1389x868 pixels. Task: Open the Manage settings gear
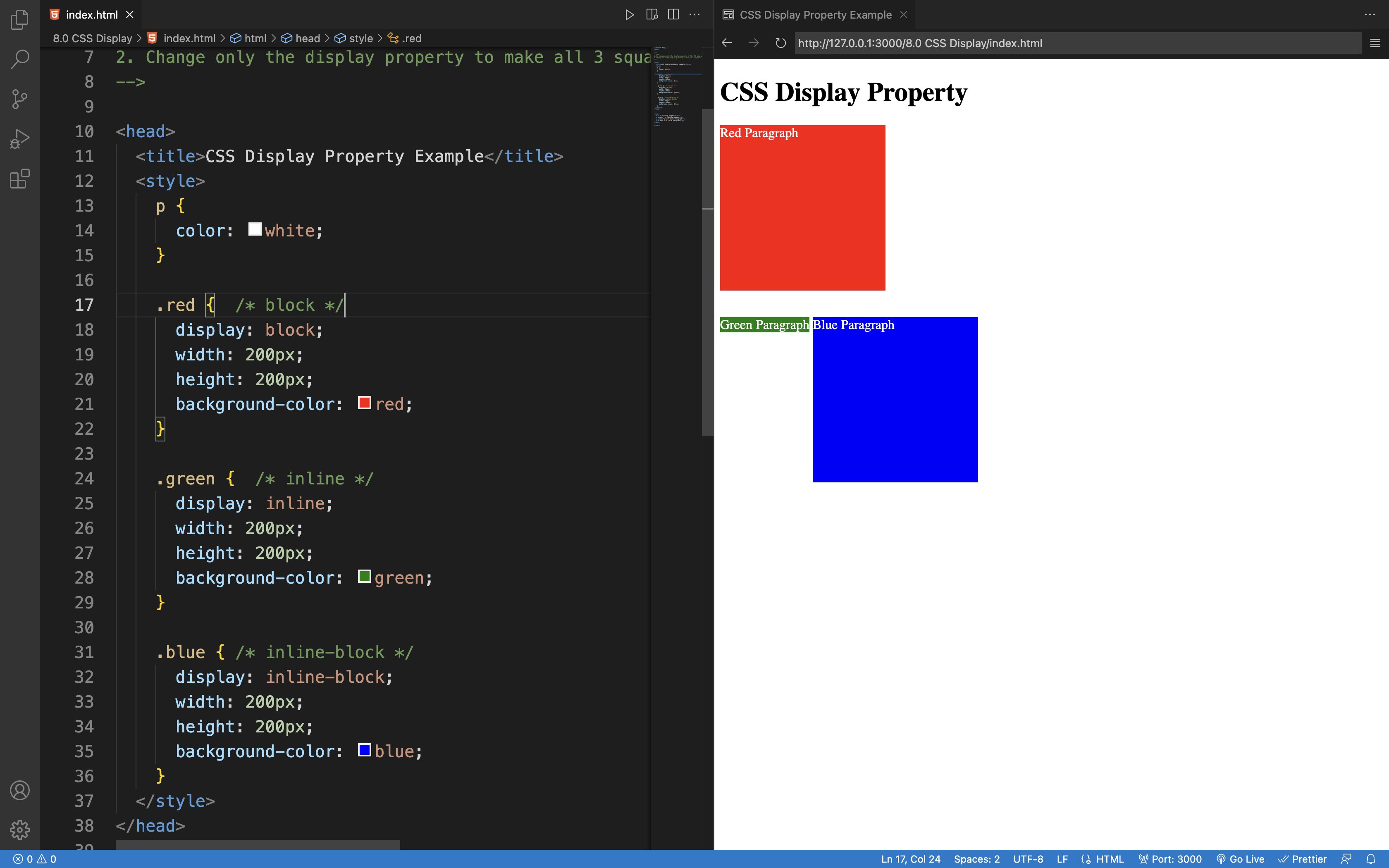(x=19, y=829)
